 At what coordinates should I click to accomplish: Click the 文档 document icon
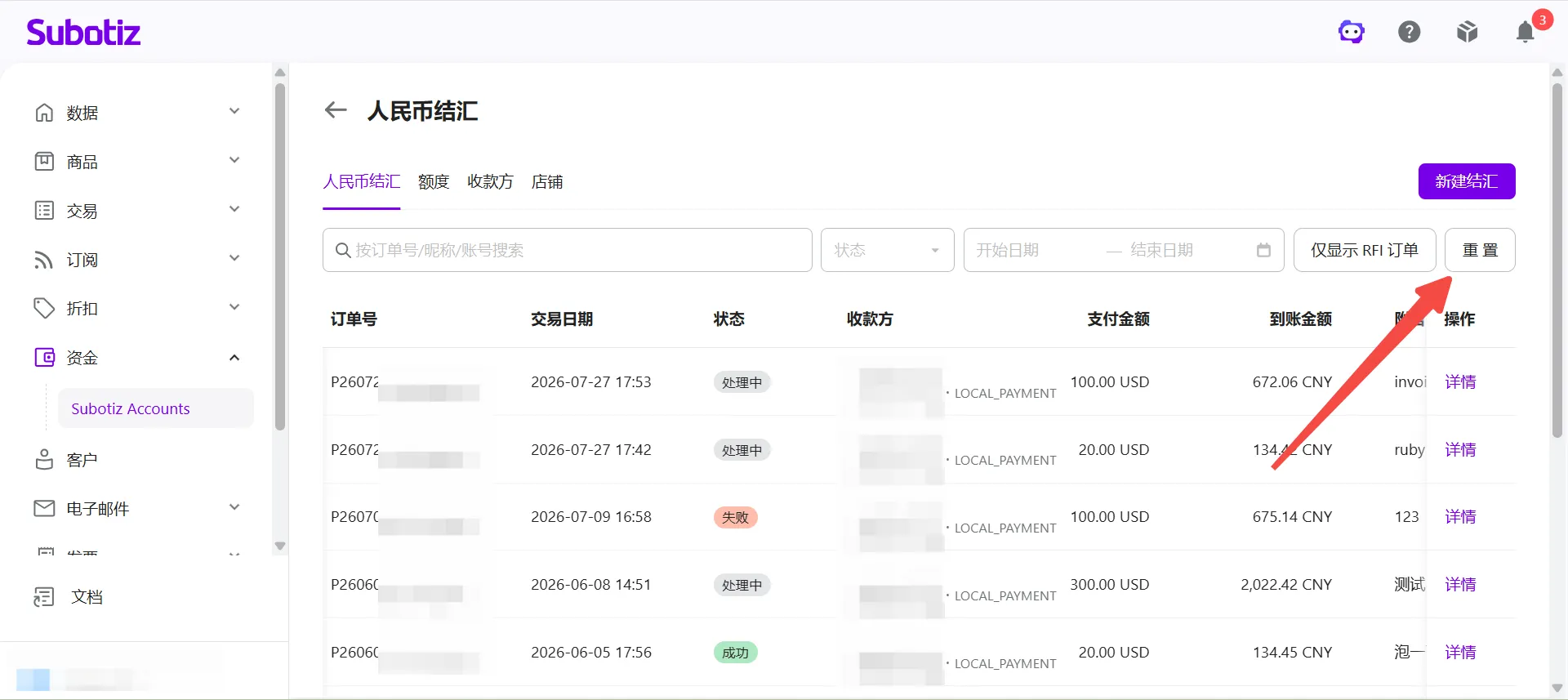(44, 596)
